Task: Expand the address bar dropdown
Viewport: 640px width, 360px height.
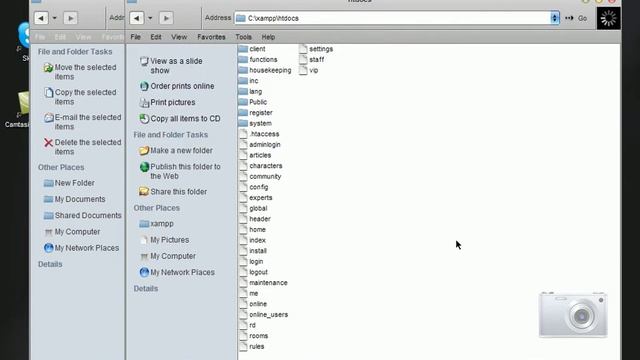Action: click(554, 18)
